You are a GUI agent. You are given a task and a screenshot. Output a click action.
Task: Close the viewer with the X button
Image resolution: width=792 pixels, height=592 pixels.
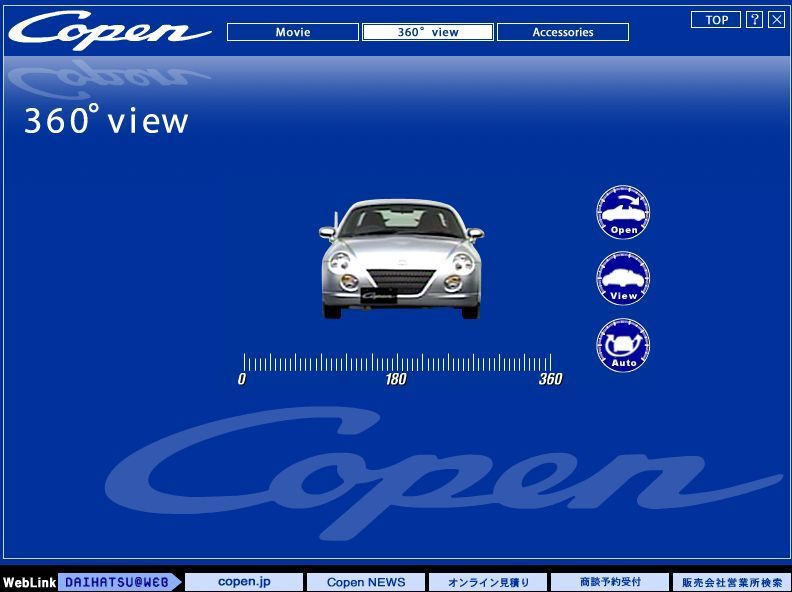[x=777, y=20]
